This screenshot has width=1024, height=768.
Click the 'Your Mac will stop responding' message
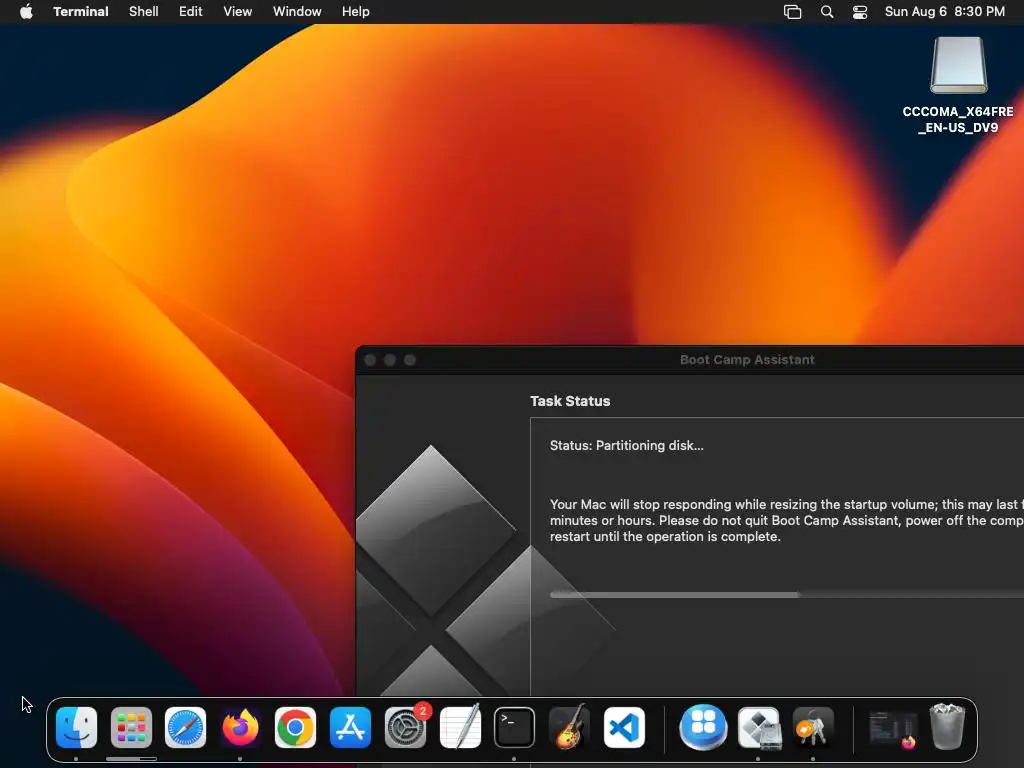787,520
